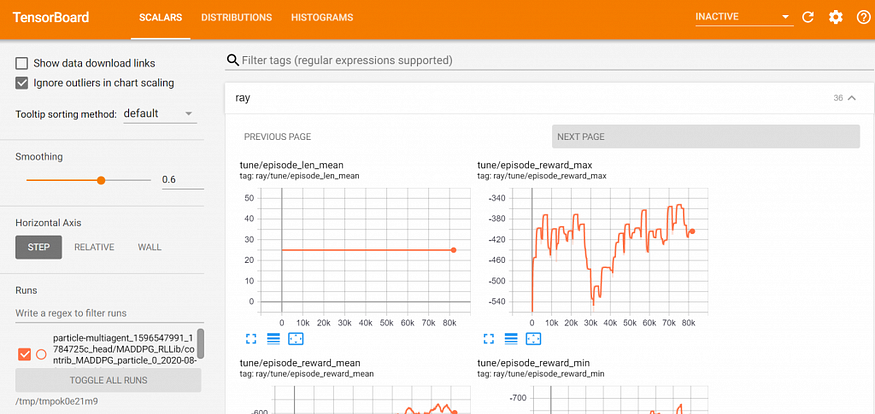Open the help question mark icon

(863, 17)
